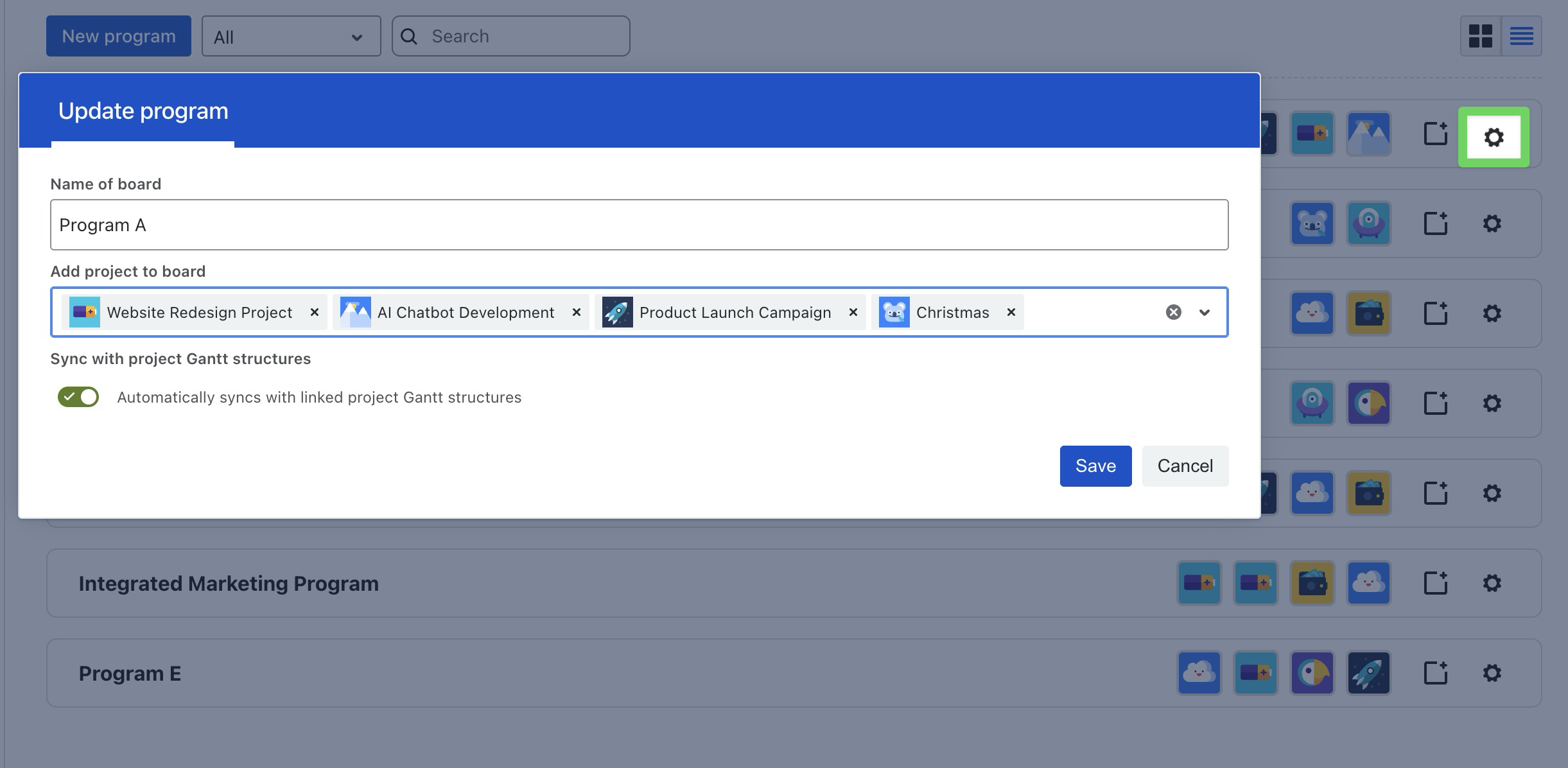Click the Name of board field
Viewport: 1568px width, 768px height.
click(x=639, y=225)
